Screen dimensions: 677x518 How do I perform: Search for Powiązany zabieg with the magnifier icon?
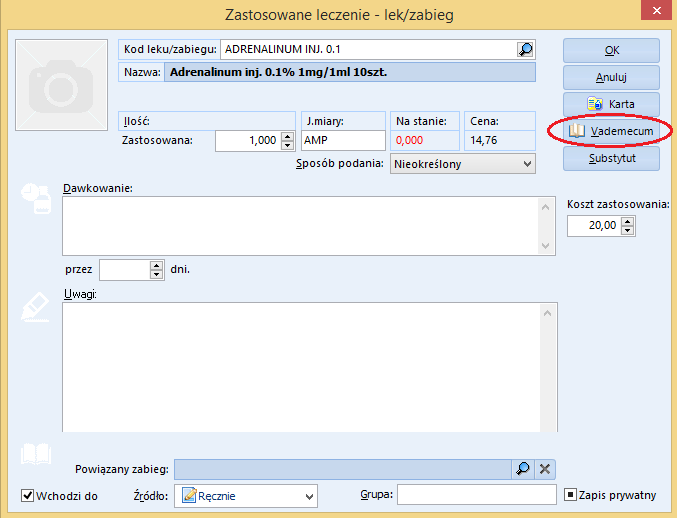click(x=523, y=469)
